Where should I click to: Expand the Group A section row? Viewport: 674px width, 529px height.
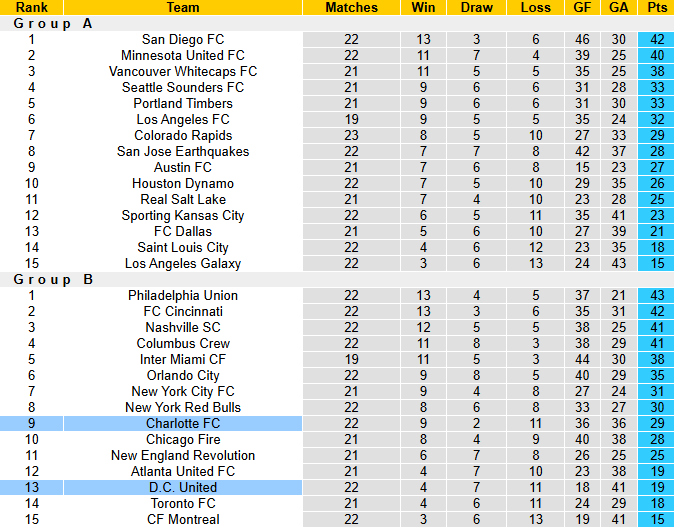point(53,24)
